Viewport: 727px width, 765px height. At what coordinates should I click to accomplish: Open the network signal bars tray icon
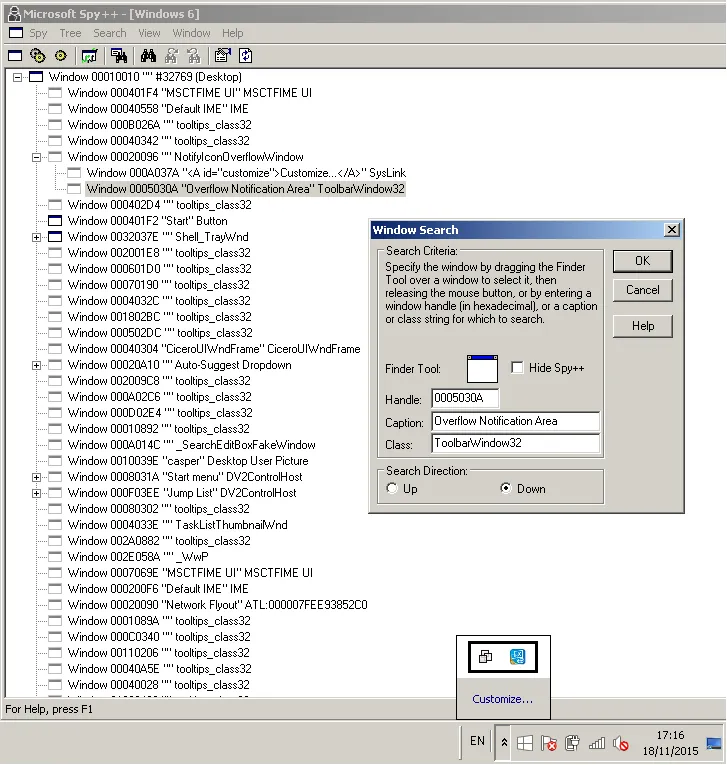click(597, 744)
